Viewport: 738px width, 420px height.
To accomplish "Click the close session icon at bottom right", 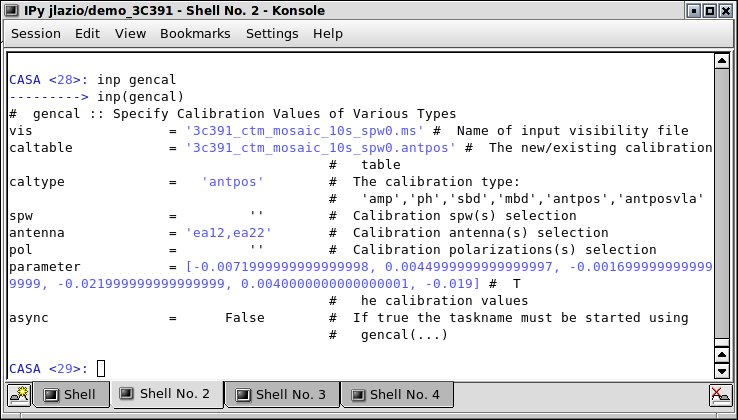I will 719,394.
